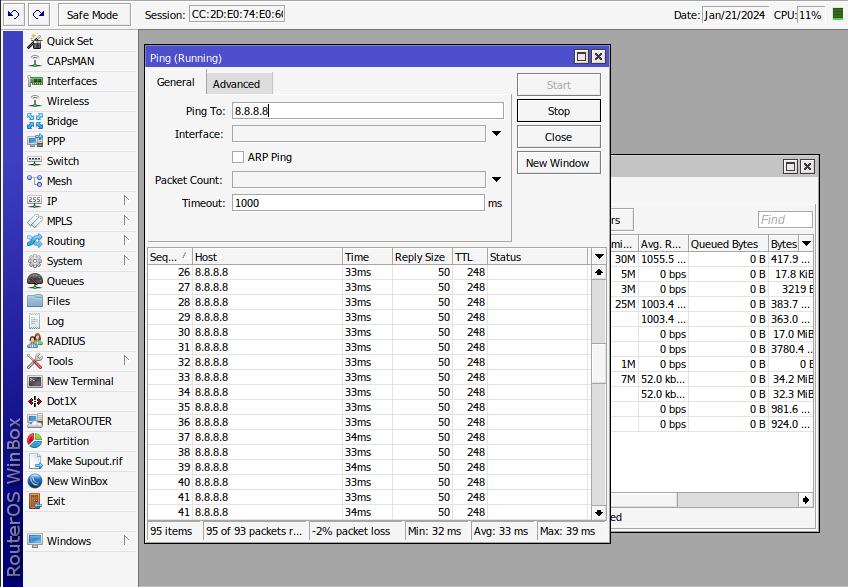Open the Interfaces list icon
The width and height of the screenshot is (848, 587).
click(x=35, y=81)
